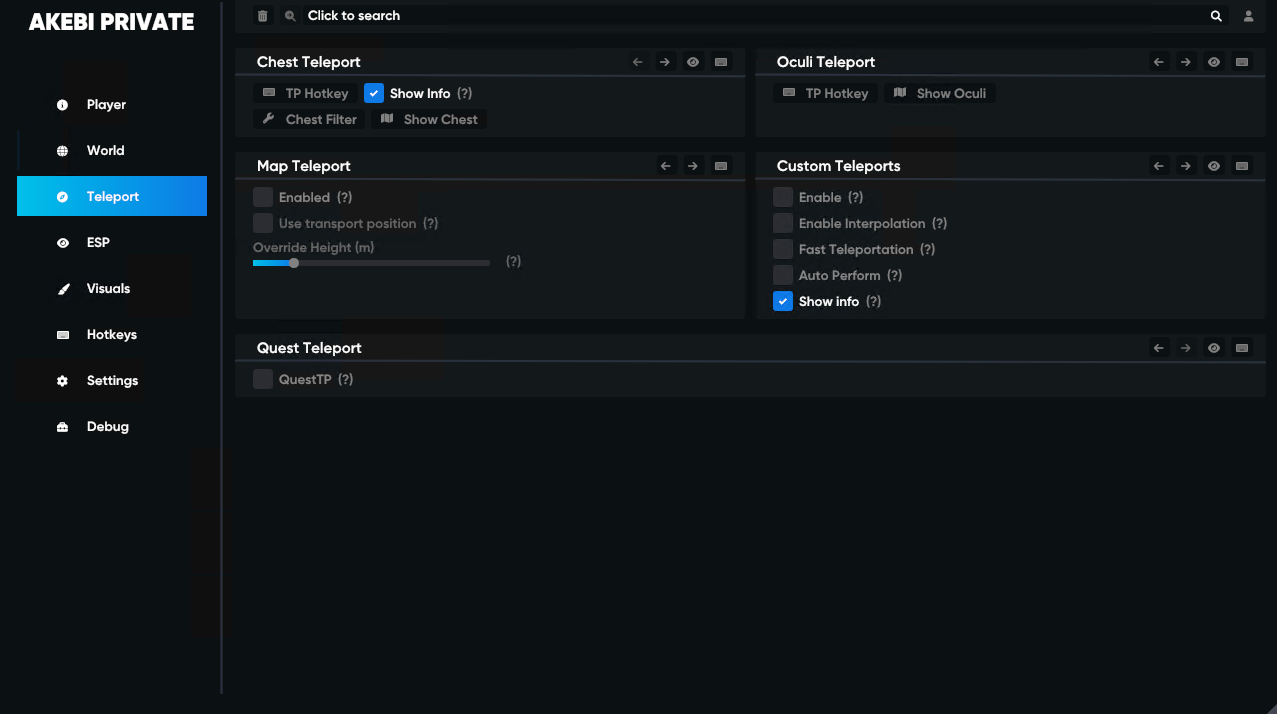Enable the Fast Teleportation checkbox
1277x714 pixels.
tap(783, 249)
